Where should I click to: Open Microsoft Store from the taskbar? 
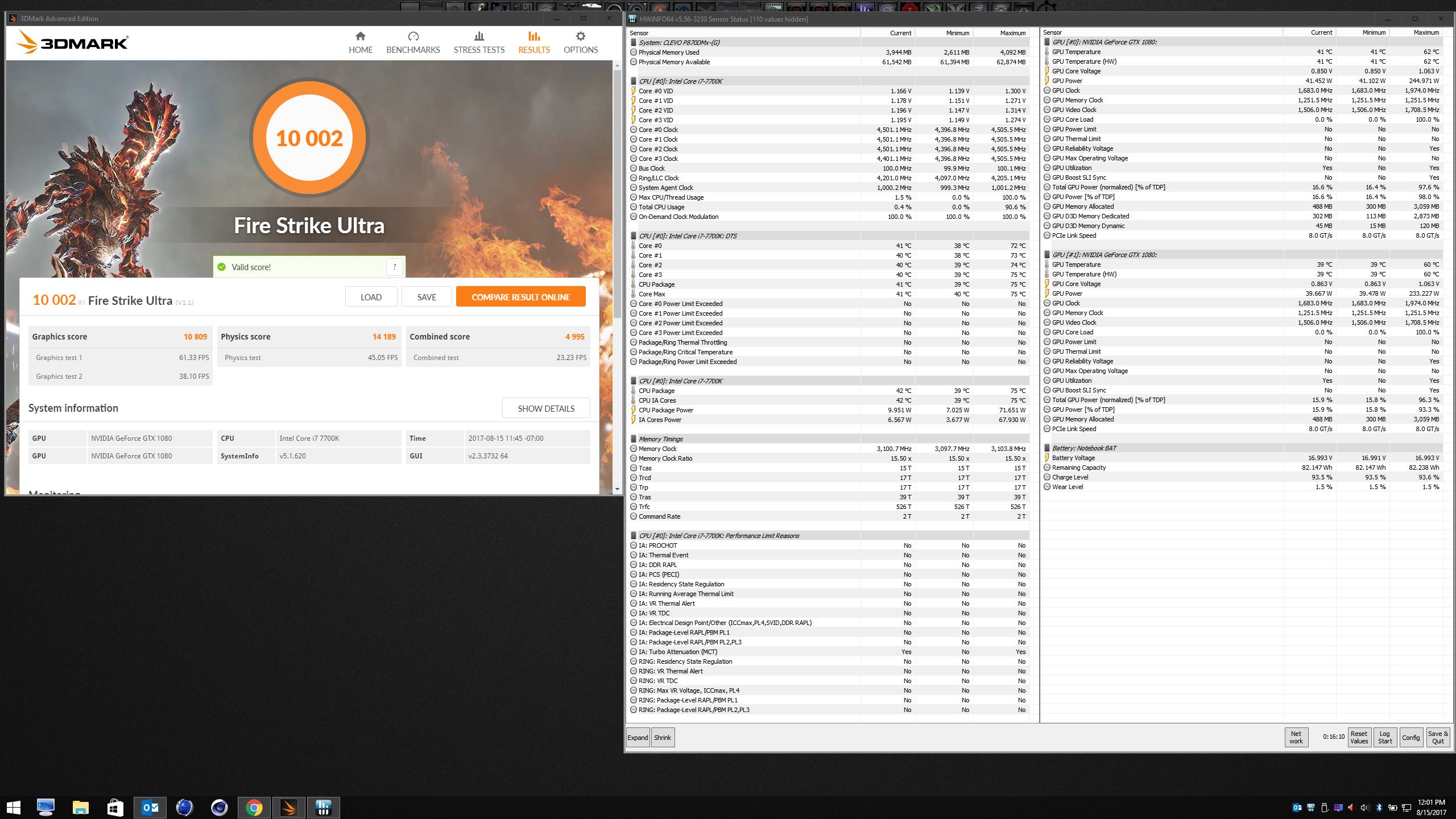(115, 807)
